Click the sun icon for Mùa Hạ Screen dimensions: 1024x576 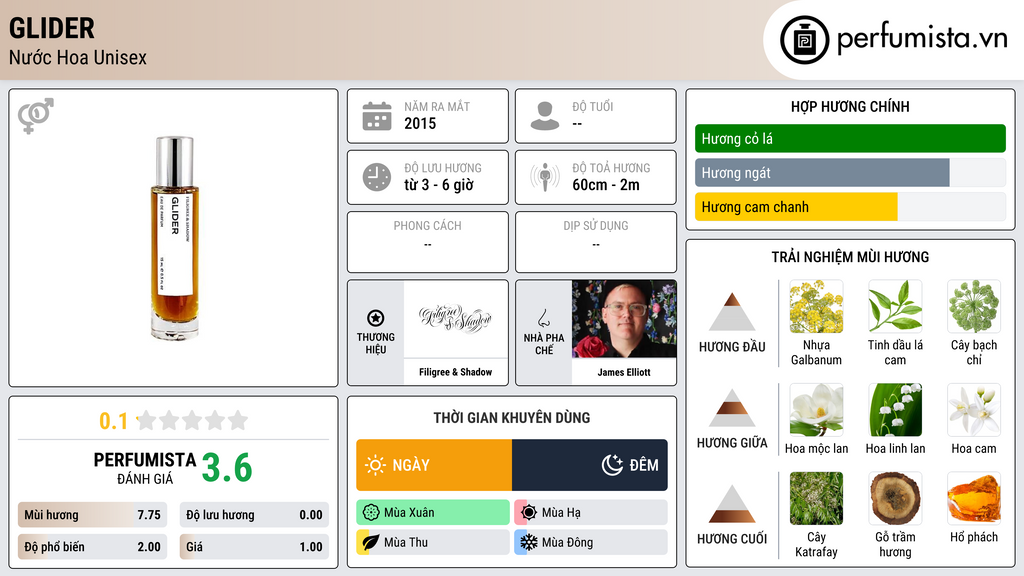(x=529, y=513)
